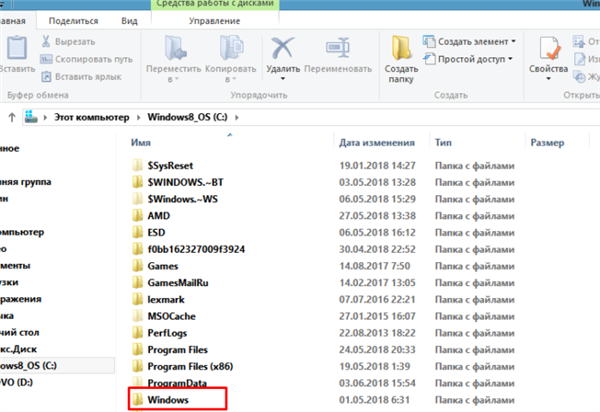Expand the chevron before Этот компьютер
600x412 pixels.
pyautogui.click(x=45, y=117)
